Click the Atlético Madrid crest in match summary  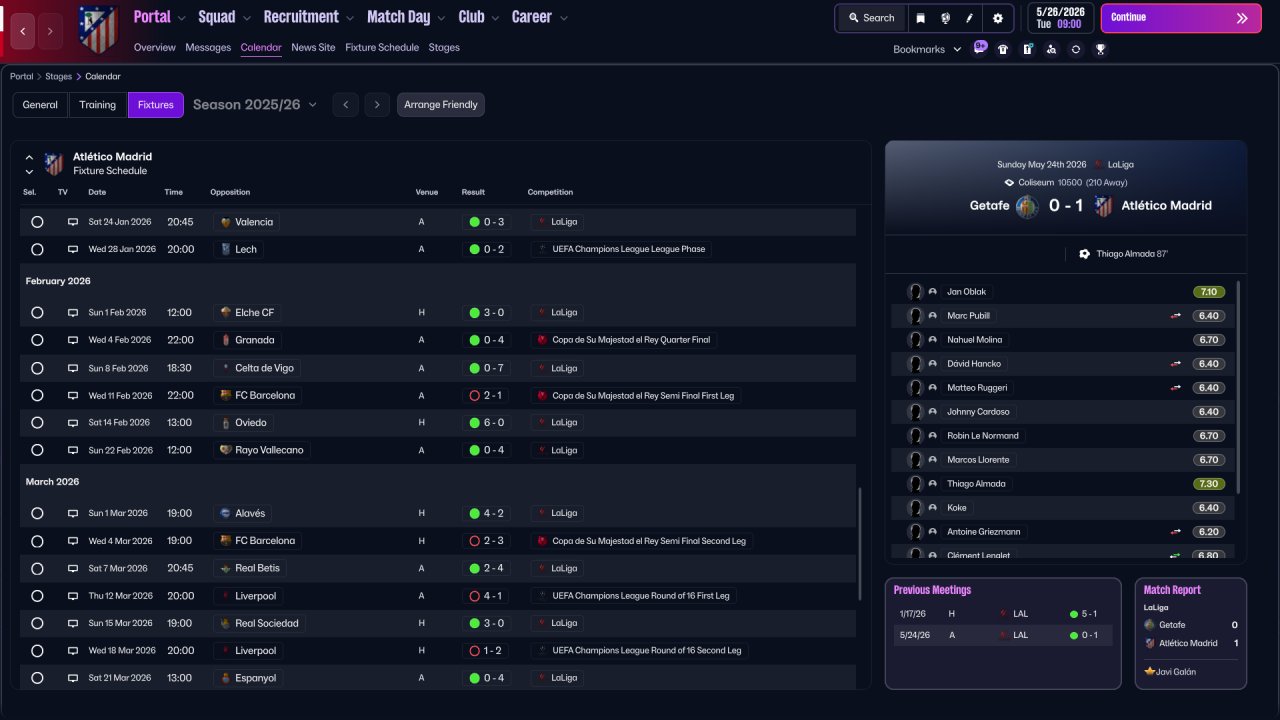[x=1104, y=207]
